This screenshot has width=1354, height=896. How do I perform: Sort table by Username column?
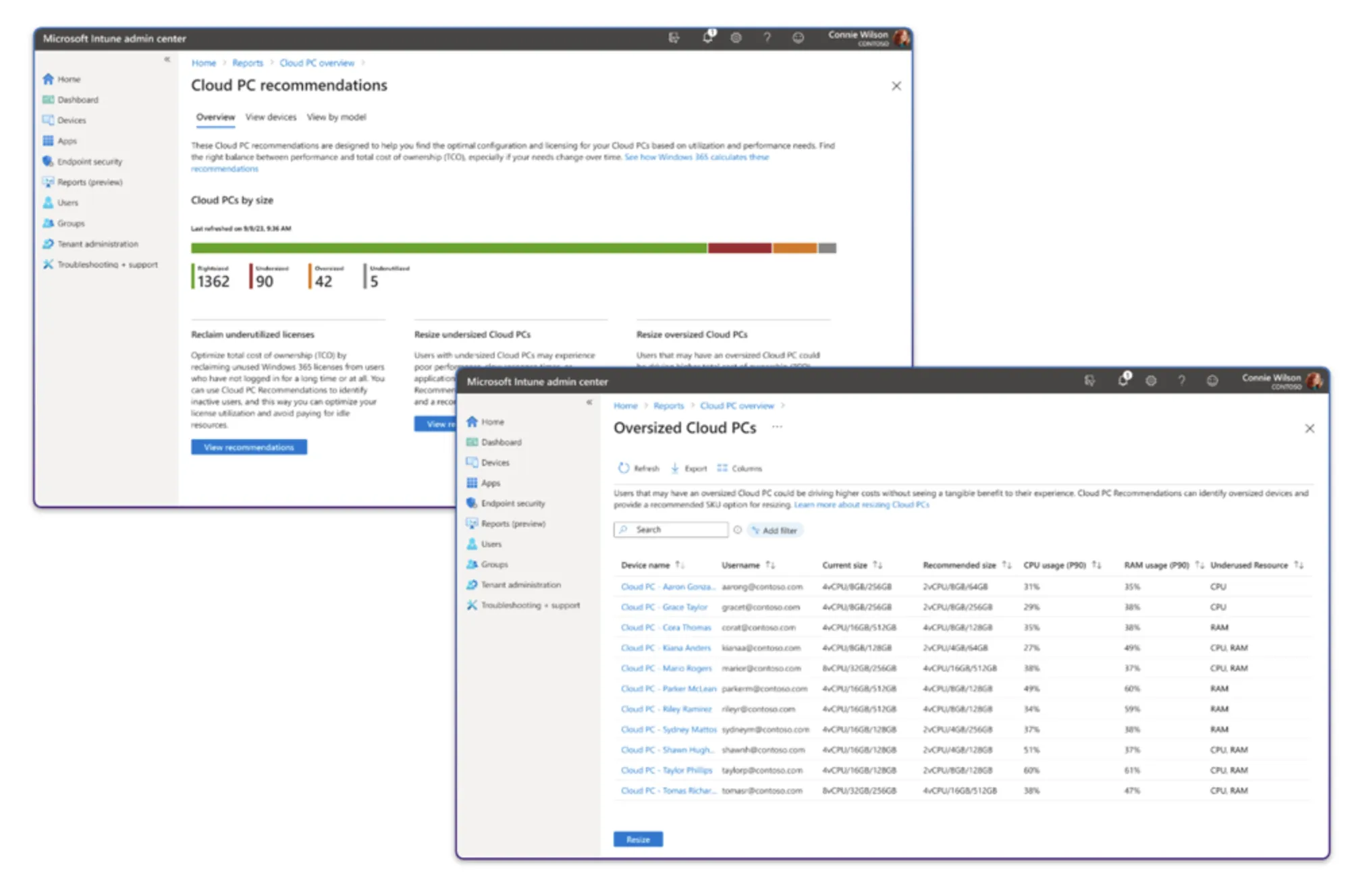[748, 565]
